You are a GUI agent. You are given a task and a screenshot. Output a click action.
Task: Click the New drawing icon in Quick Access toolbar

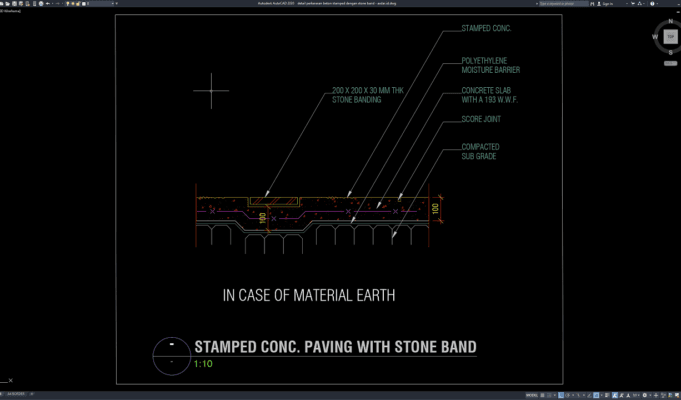(2, 3)
